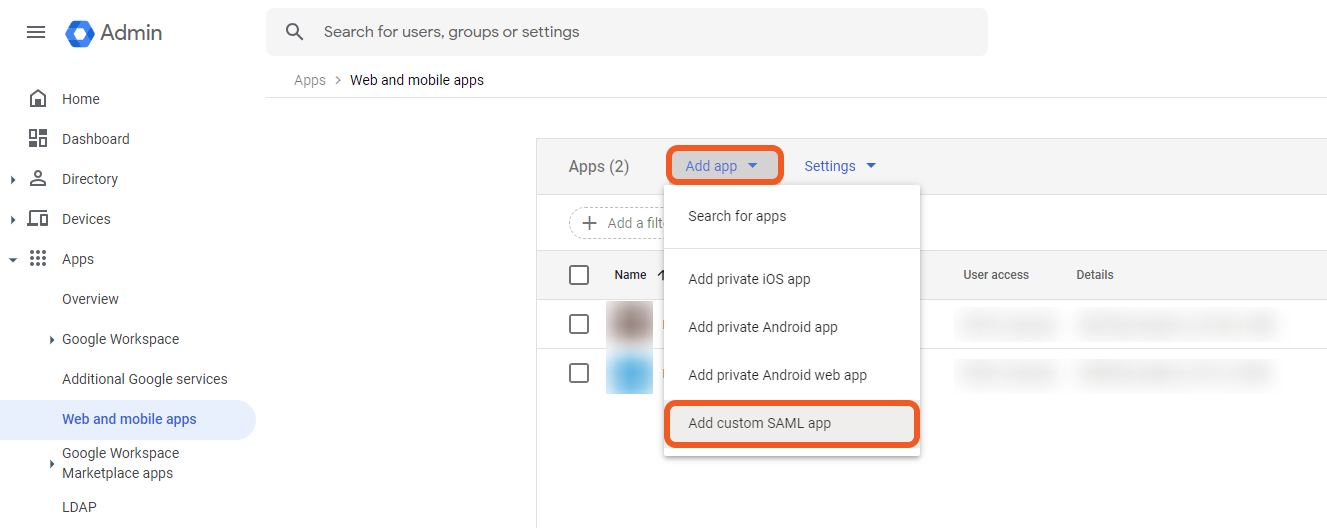Open the Settings dropdown
Image resolution: width=1327 pixels, height=528 pixels.
pos(840,166)
